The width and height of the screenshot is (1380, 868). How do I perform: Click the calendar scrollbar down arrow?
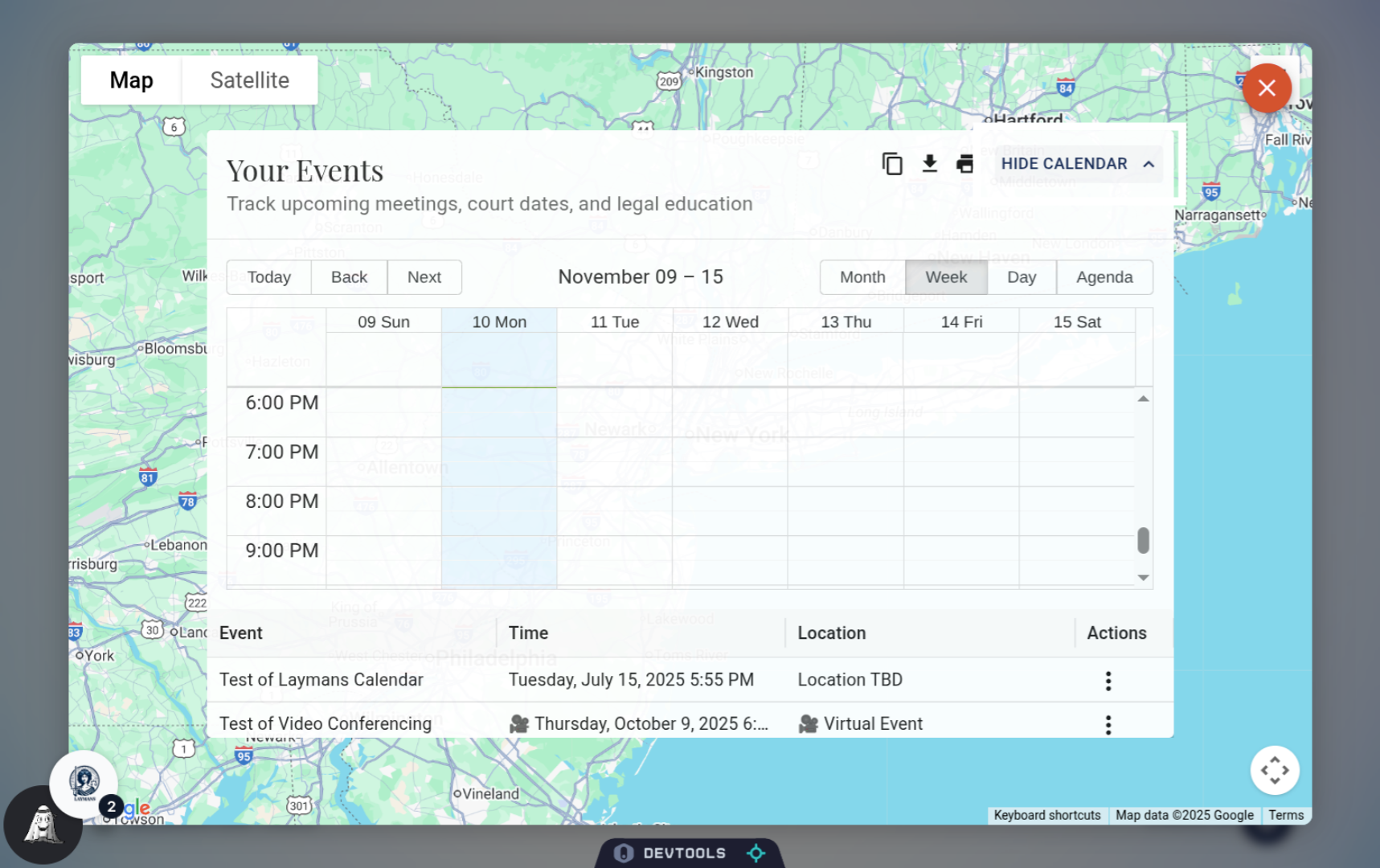coord(1141,577)
